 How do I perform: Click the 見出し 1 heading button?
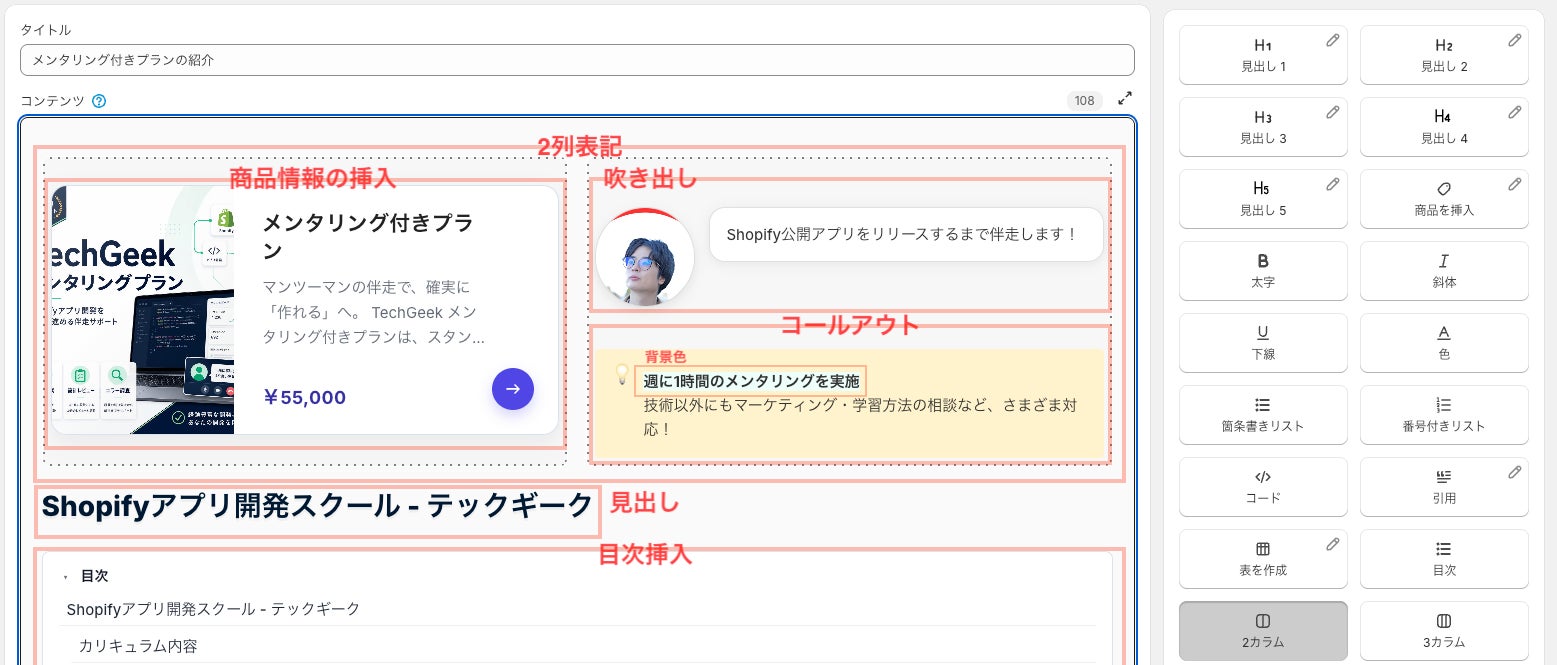(1263, 55)
